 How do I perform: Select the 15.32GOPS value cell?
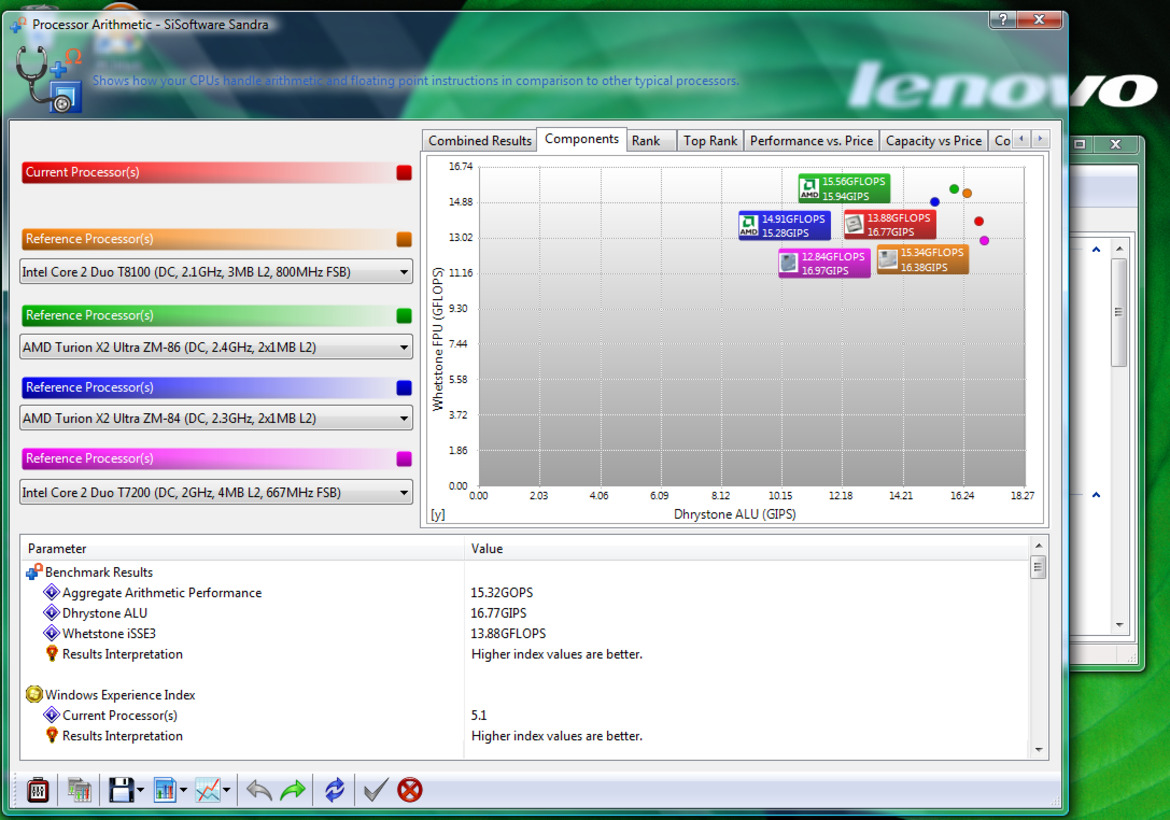501,592
